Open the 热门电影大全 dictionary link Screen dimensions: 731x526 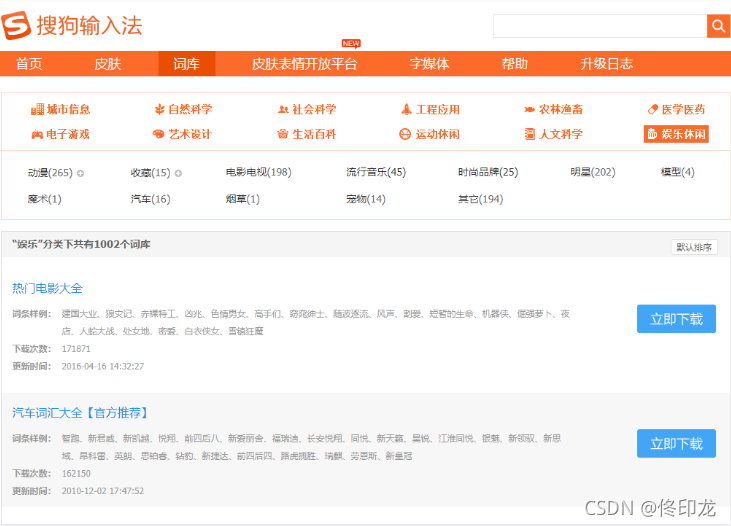pos(47,288)
